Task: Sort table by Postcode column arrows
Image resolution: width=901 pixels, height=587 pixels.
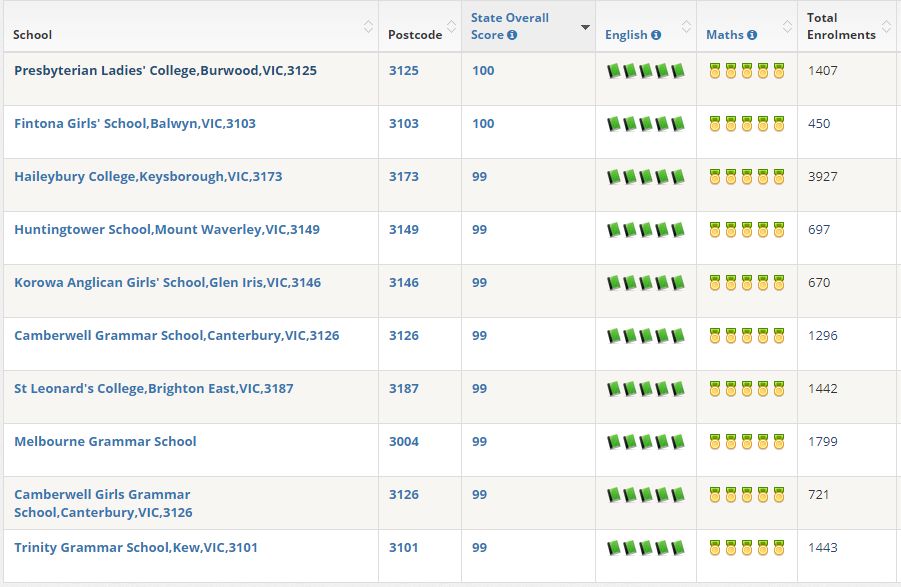Action: tap(452, 26)
